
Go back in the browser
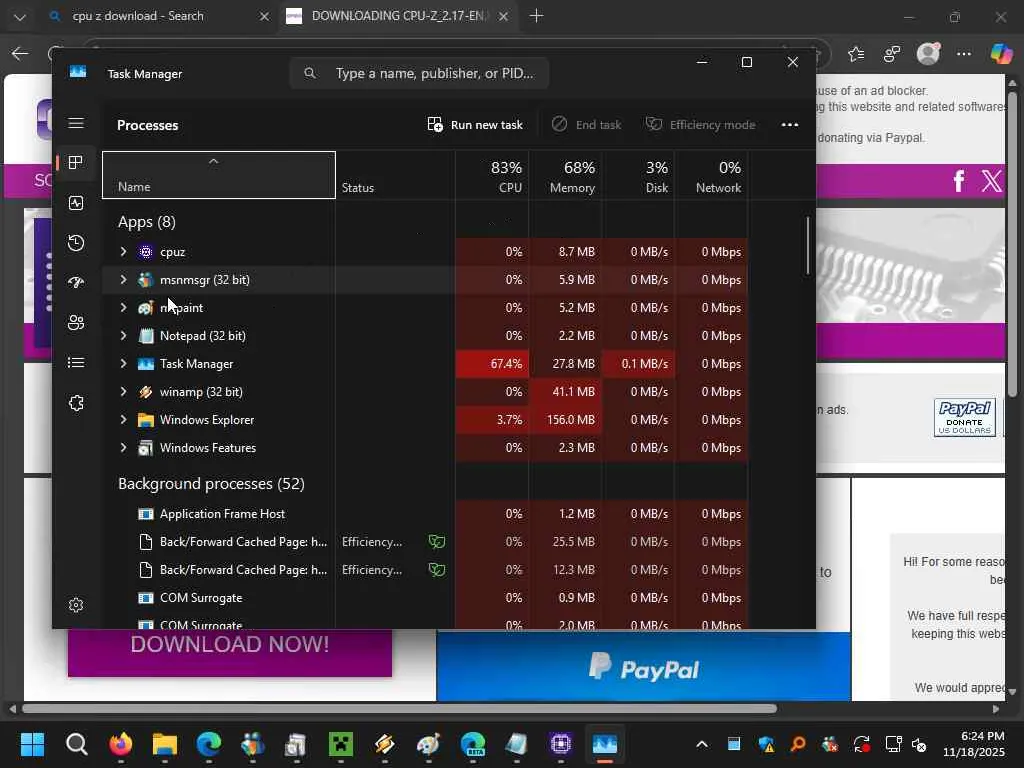(20, 54)
